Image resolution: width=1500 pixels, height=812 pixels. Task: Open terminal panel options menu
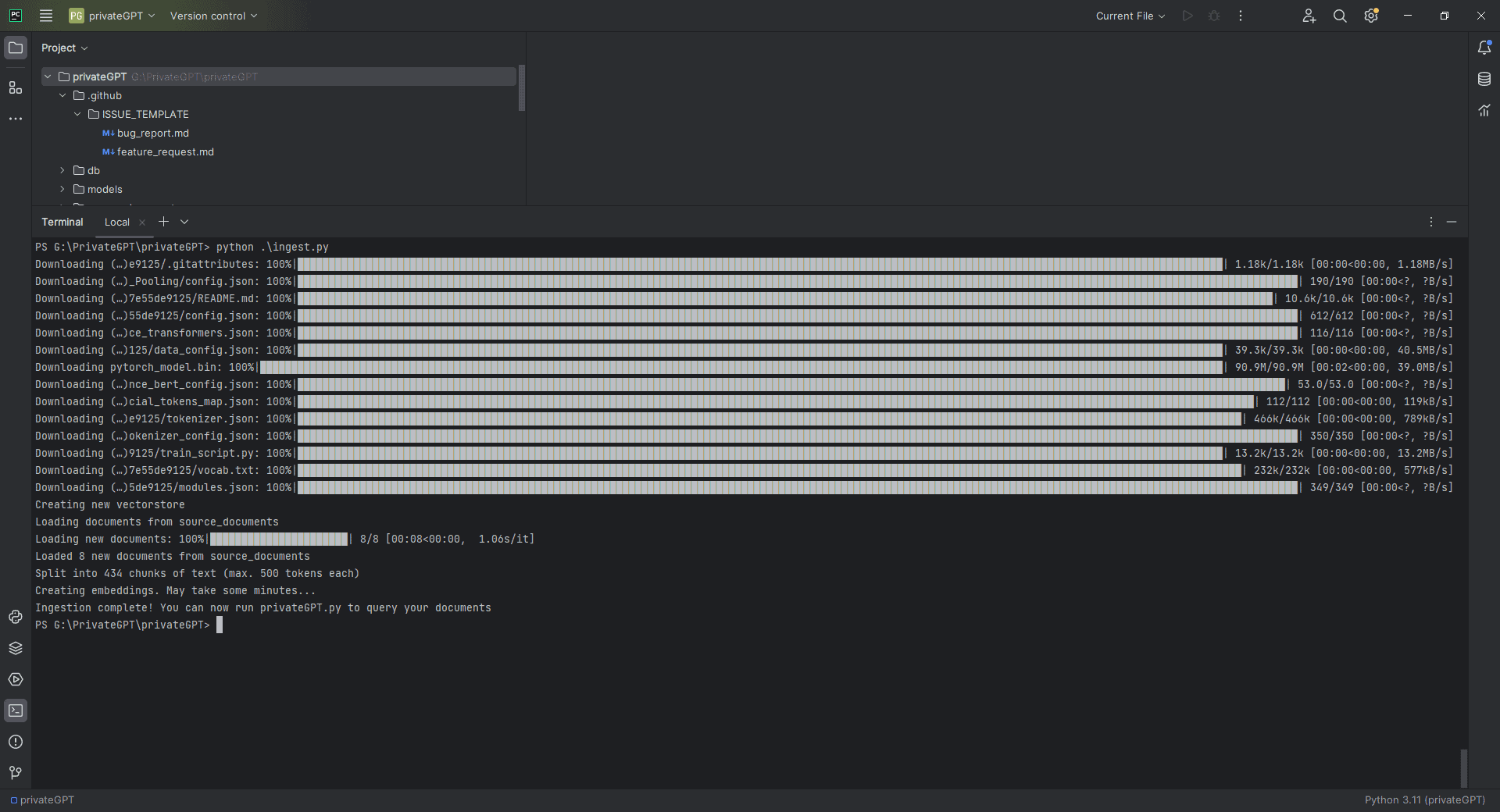pos(1431,222)
